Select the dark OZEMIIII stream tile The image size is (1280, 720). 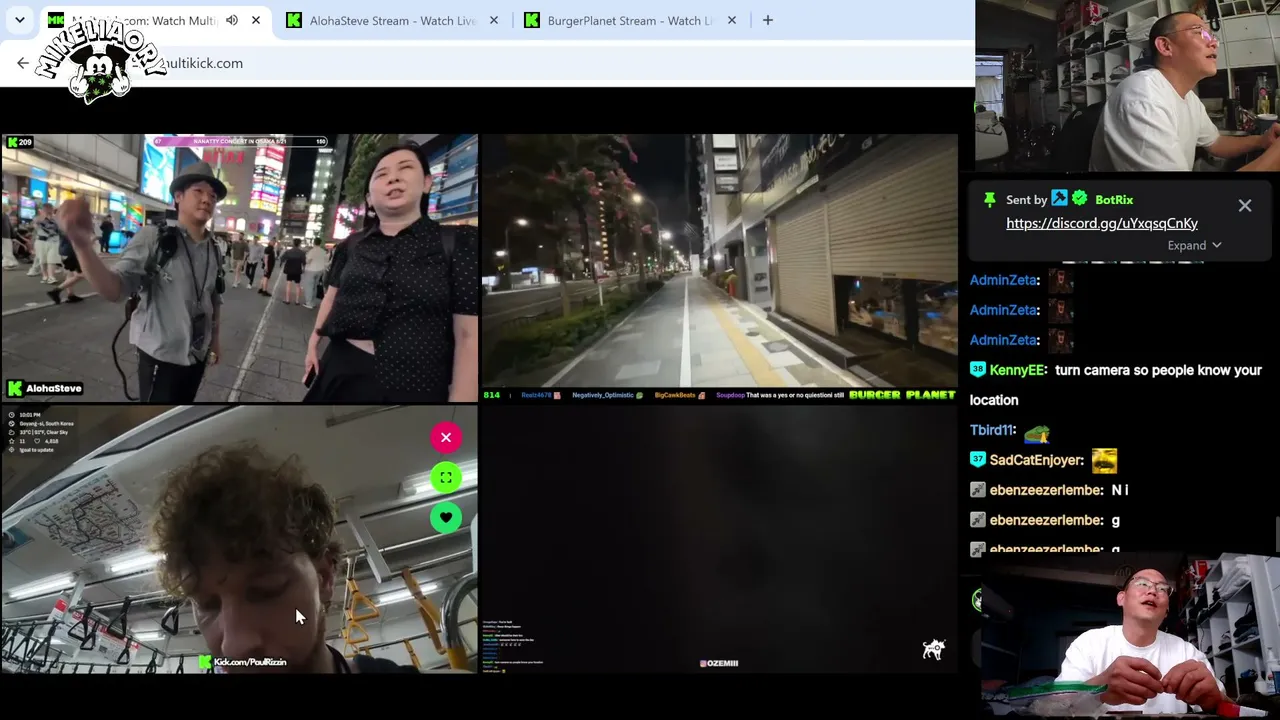(719, 537)
